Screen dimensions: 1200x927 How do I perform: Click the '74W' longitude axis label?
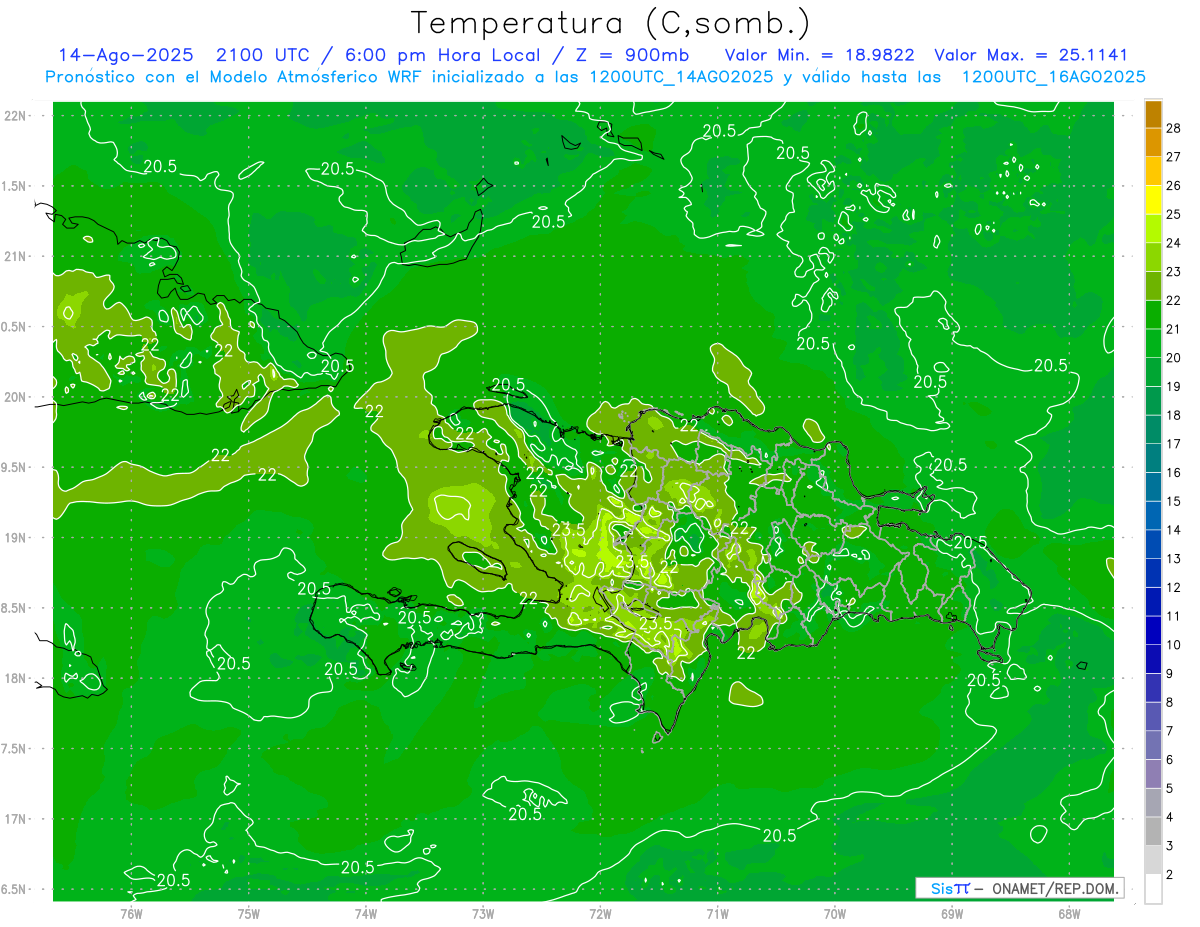click(366, 913)
